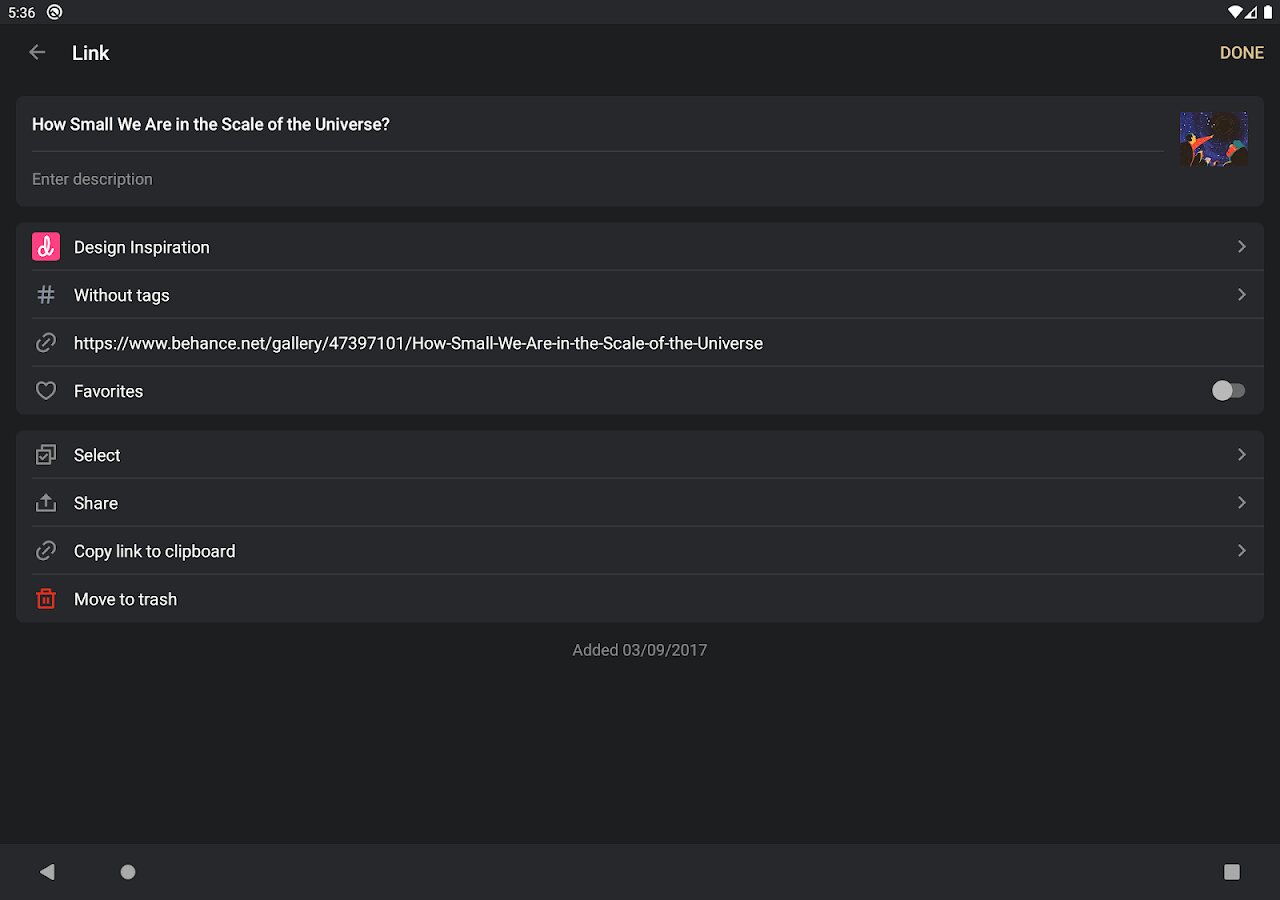Image resolution: width=1280 pixels, height=900 pixels.
Task: Tap the Android back navigation triangle
Action: 47,872
